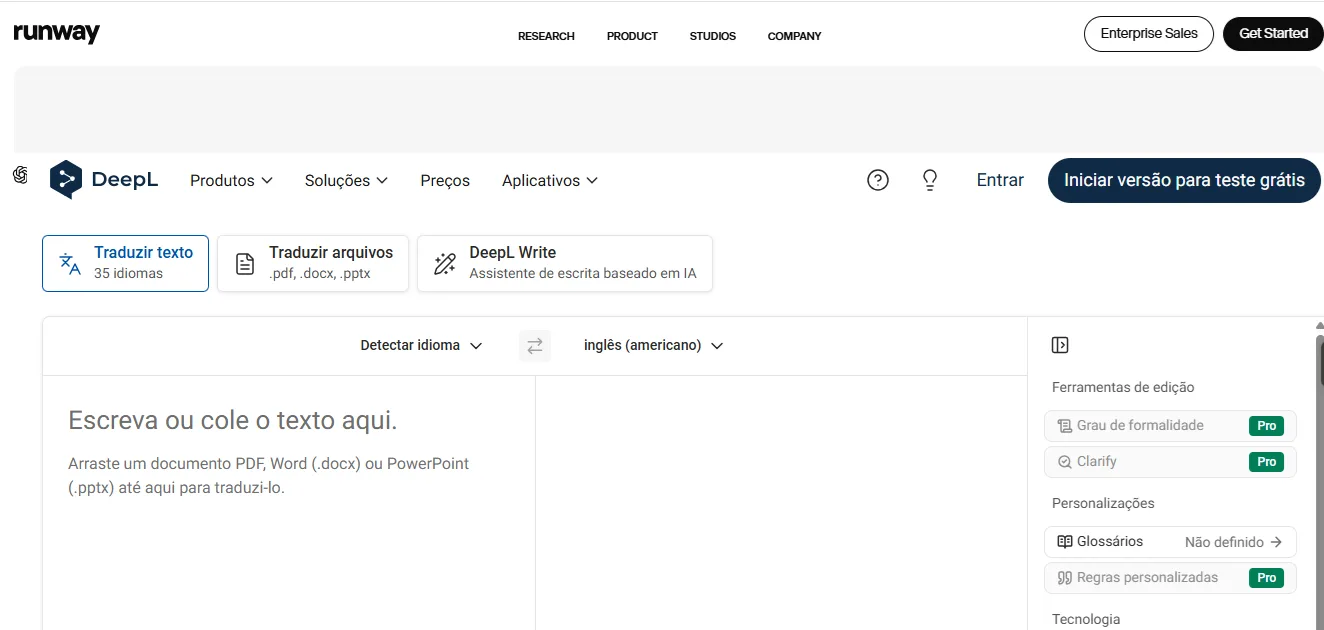Click the Clarify magnifier icon
Viewport: 1324px width, 630px height.
tap(1065, 462)
